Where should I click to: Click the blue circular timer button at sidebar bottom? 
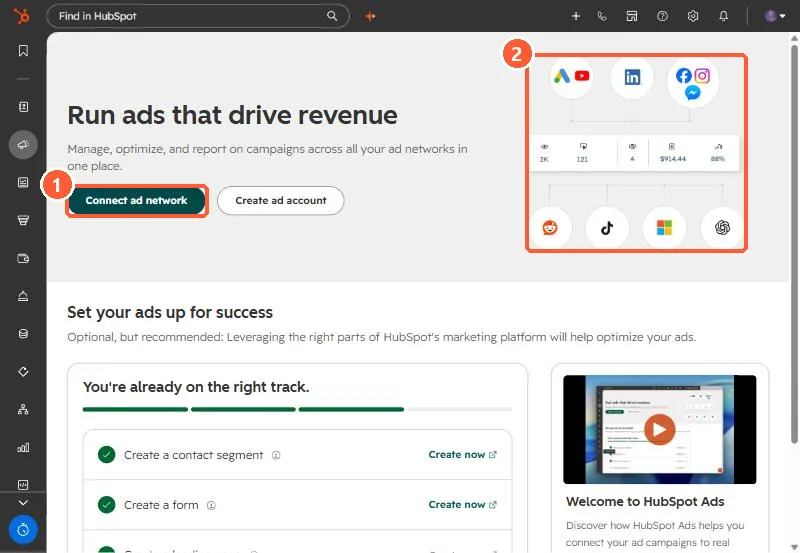[x=23, y=530]
